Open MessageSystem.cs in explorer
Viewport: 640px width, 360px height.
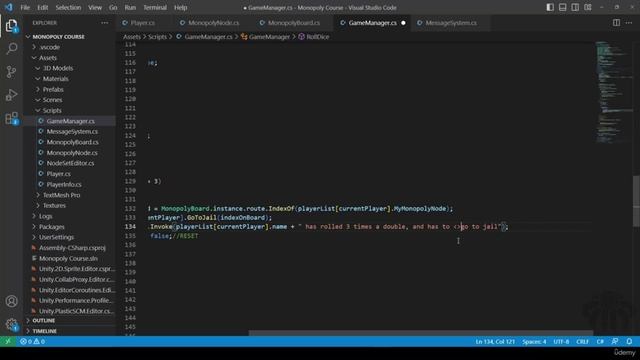pyautogui.click(x=72, y=131)
